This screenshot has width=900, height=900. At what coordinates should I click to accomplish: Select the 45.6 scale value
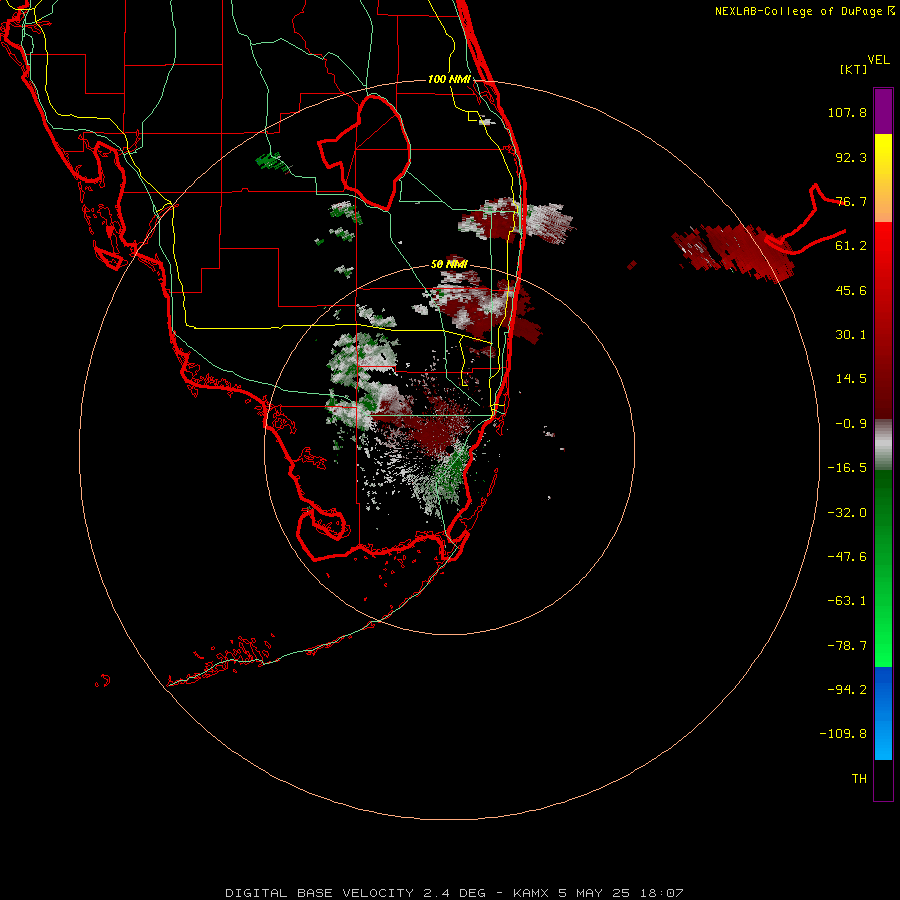click(x=851, y=290)
